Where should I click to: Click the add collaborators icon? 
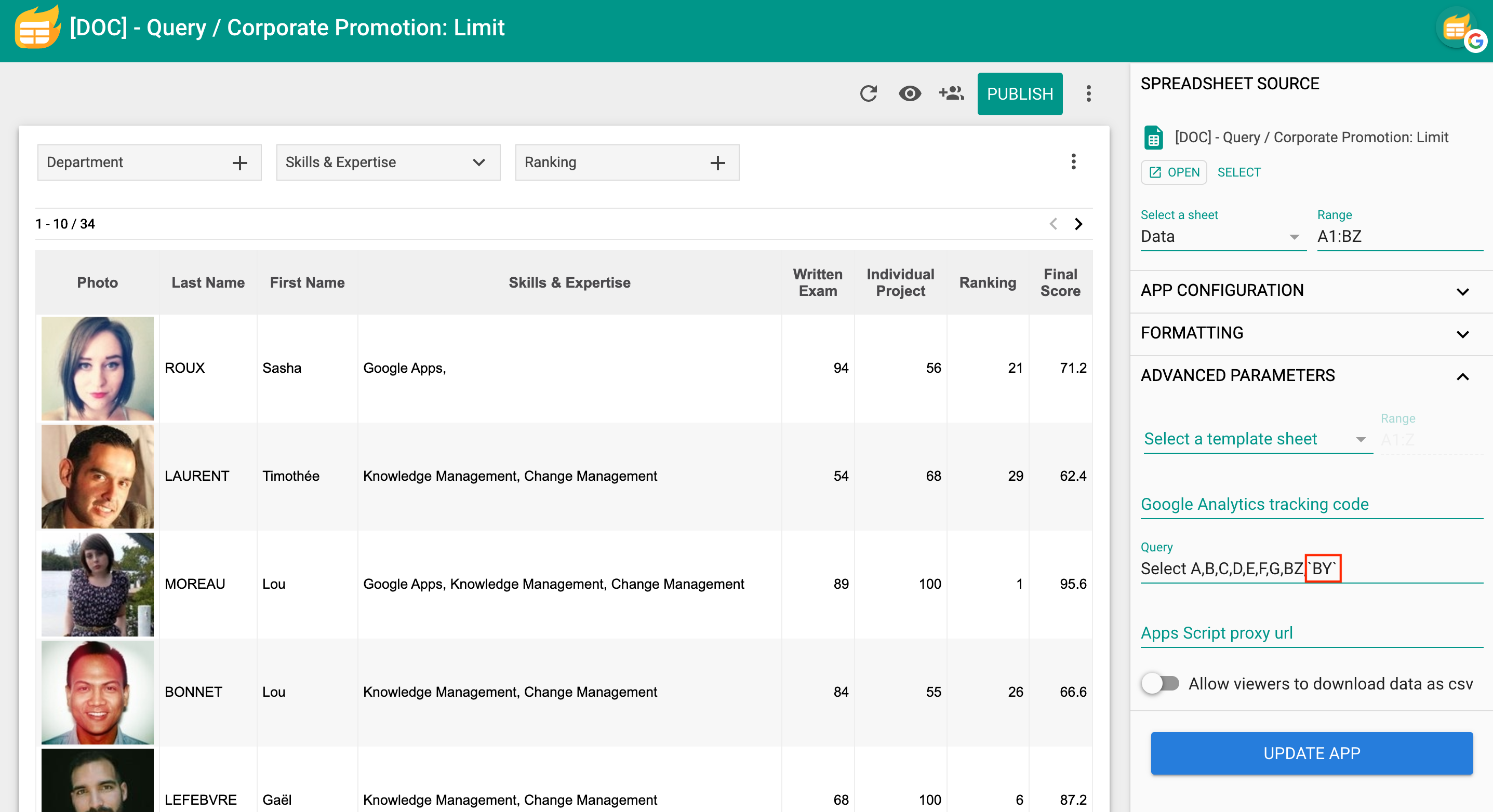point(951,93)
